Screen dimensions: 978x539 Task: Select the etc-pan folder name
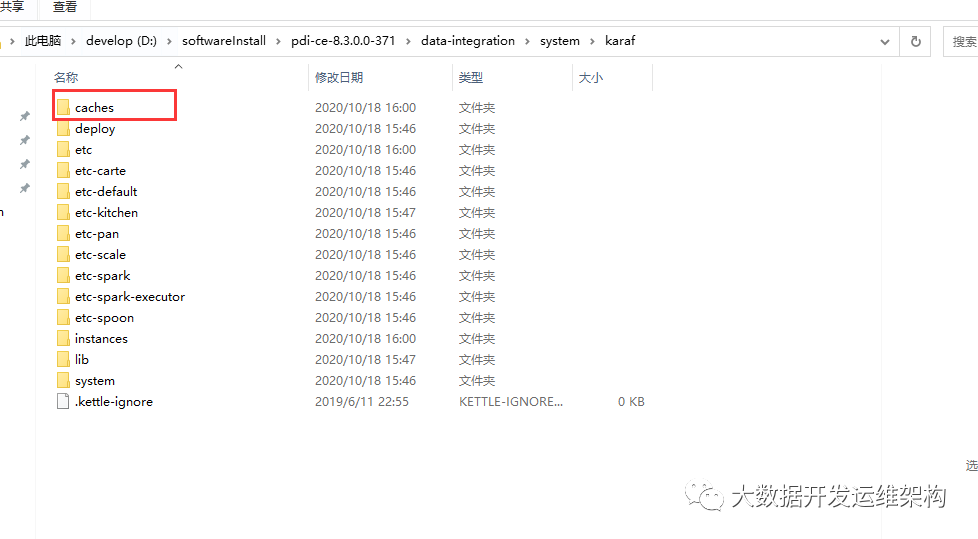(97, 234)
